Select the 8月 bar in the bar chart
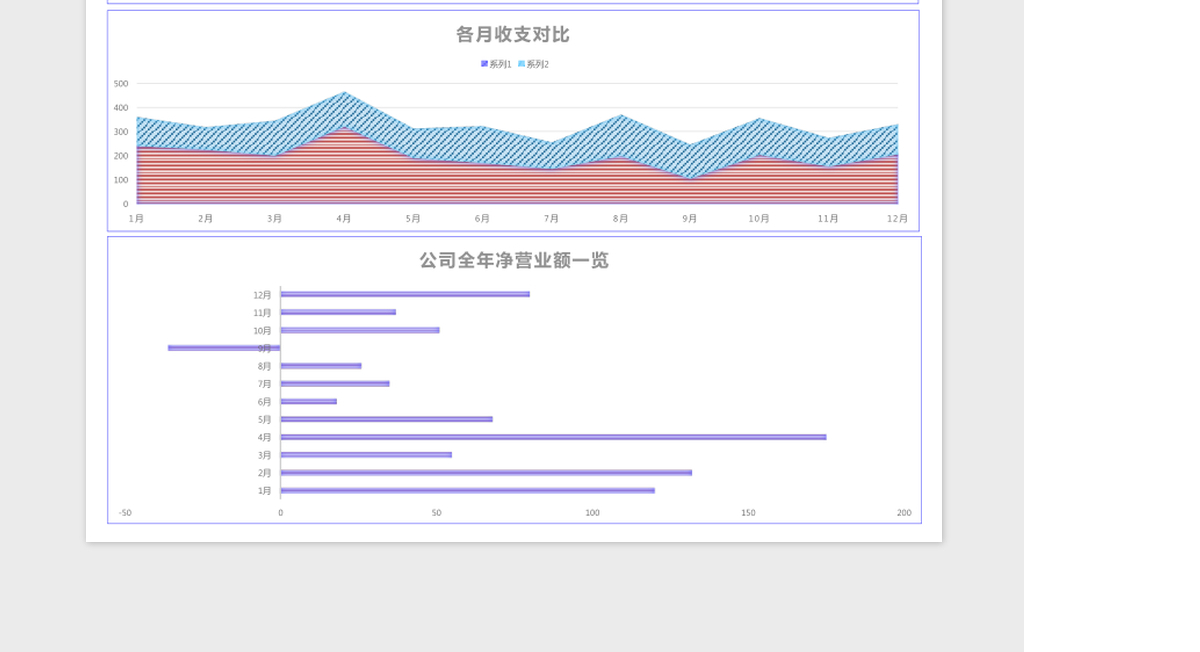Screen dimensions: 1200x652 point(321,366)
